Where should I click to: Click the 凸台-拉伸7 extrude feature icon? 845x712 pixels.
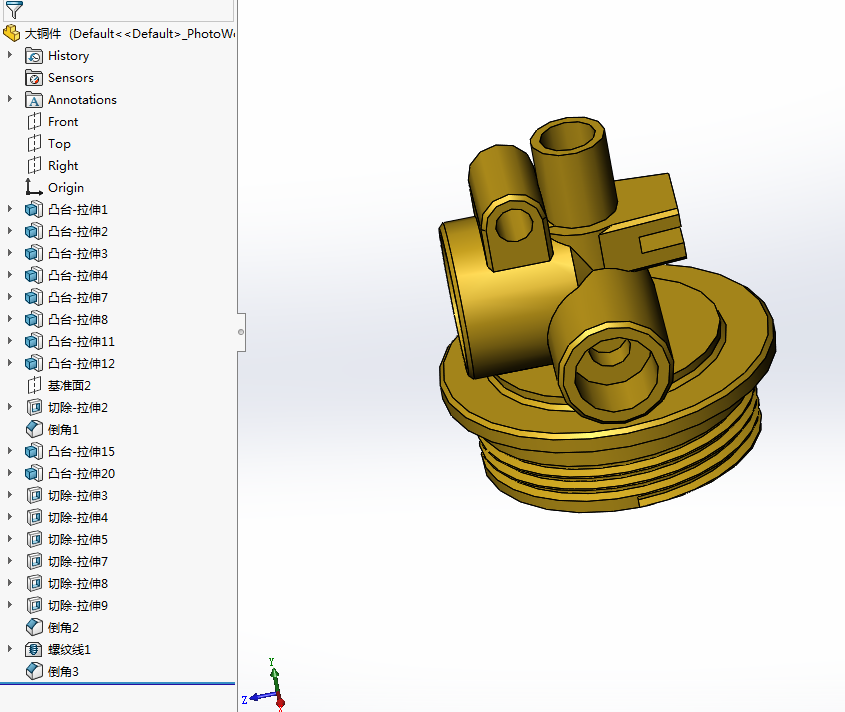[34, 298]
